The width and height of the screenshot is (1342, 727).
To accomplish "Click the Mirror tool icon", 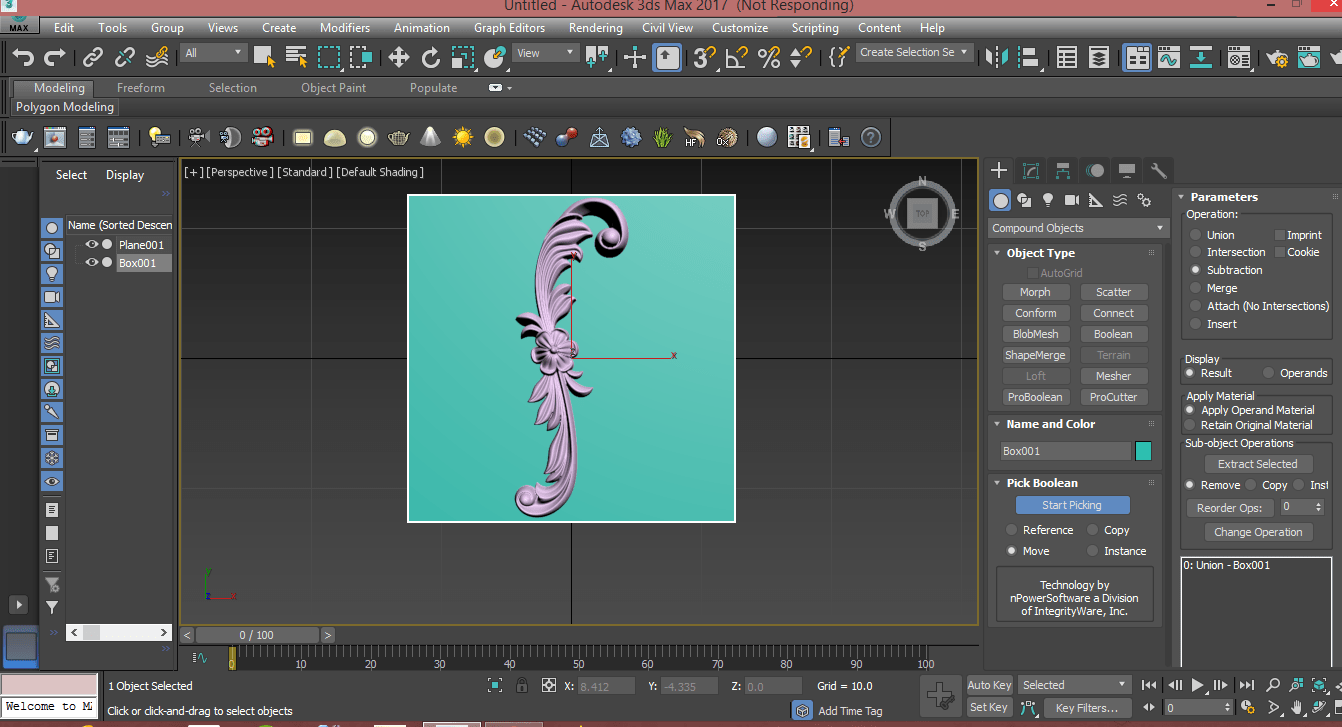I will [x=997, y=57].
